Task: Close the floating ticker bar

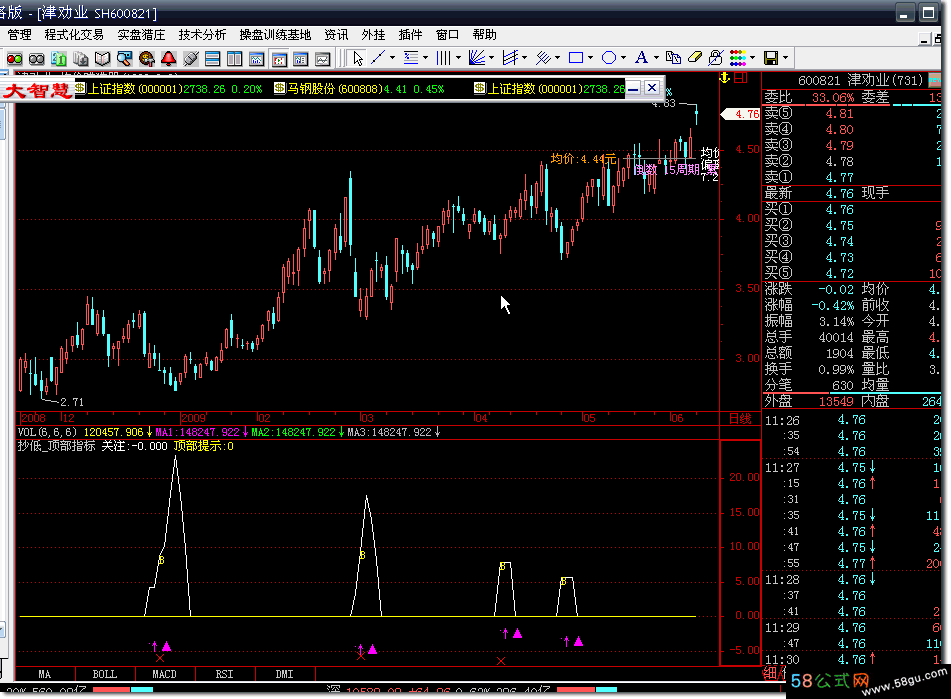Action: point(652,87)
